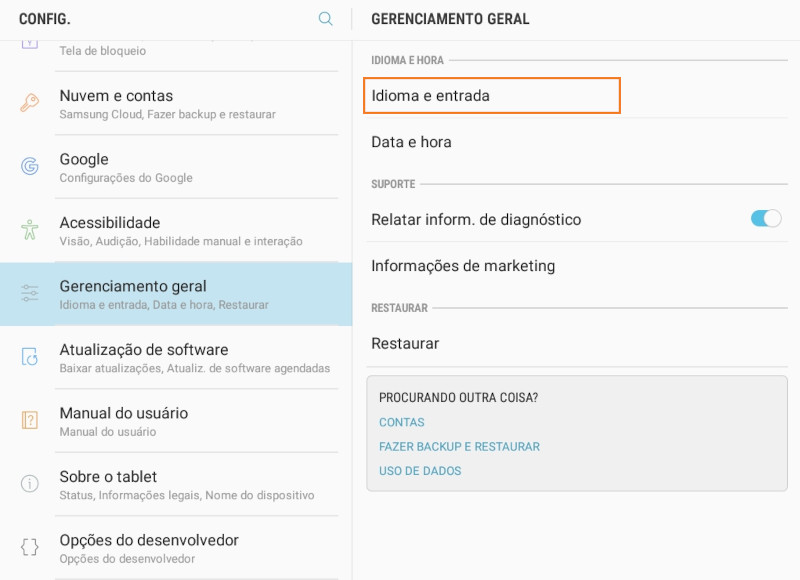Click the sliders icon for Gerenciamento geral

[30, 293]
